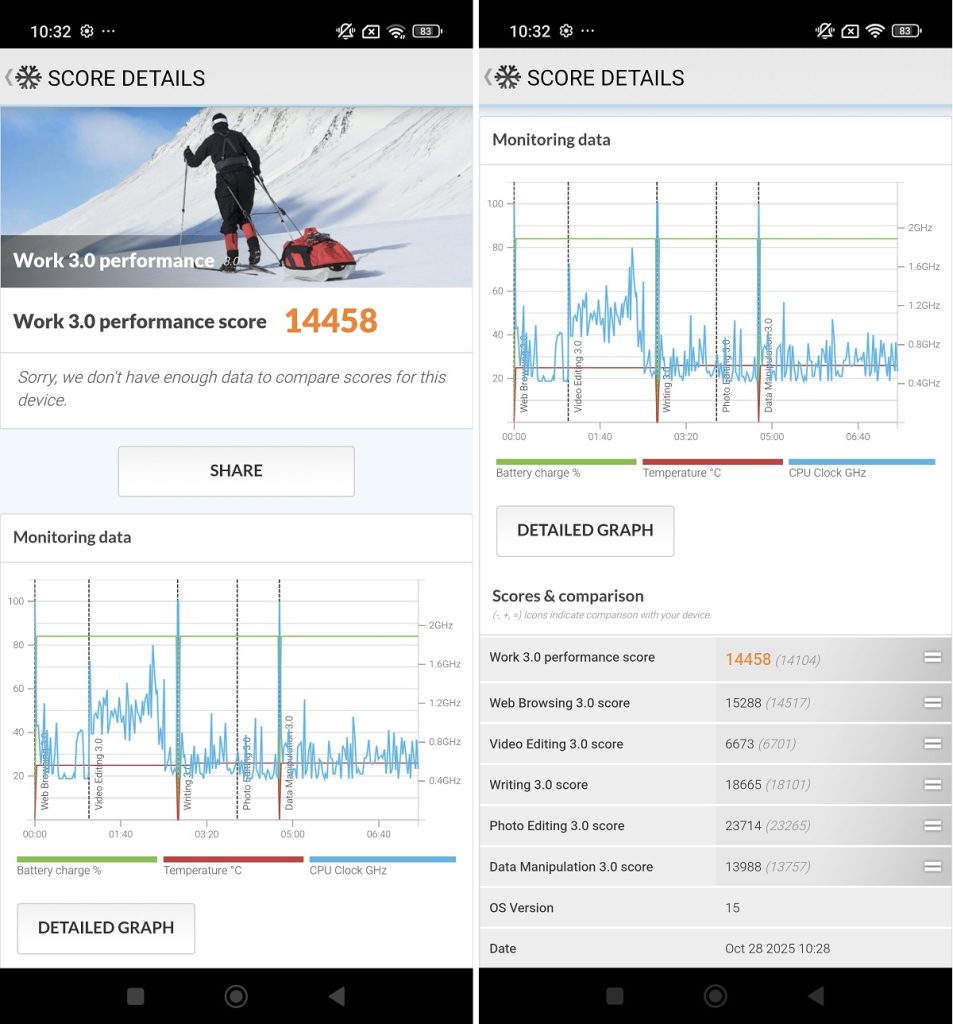The width and height of the screenshot is (953, 1024).
Task: Tap the orange 14458 score on left screen
Action: (330, 321)
